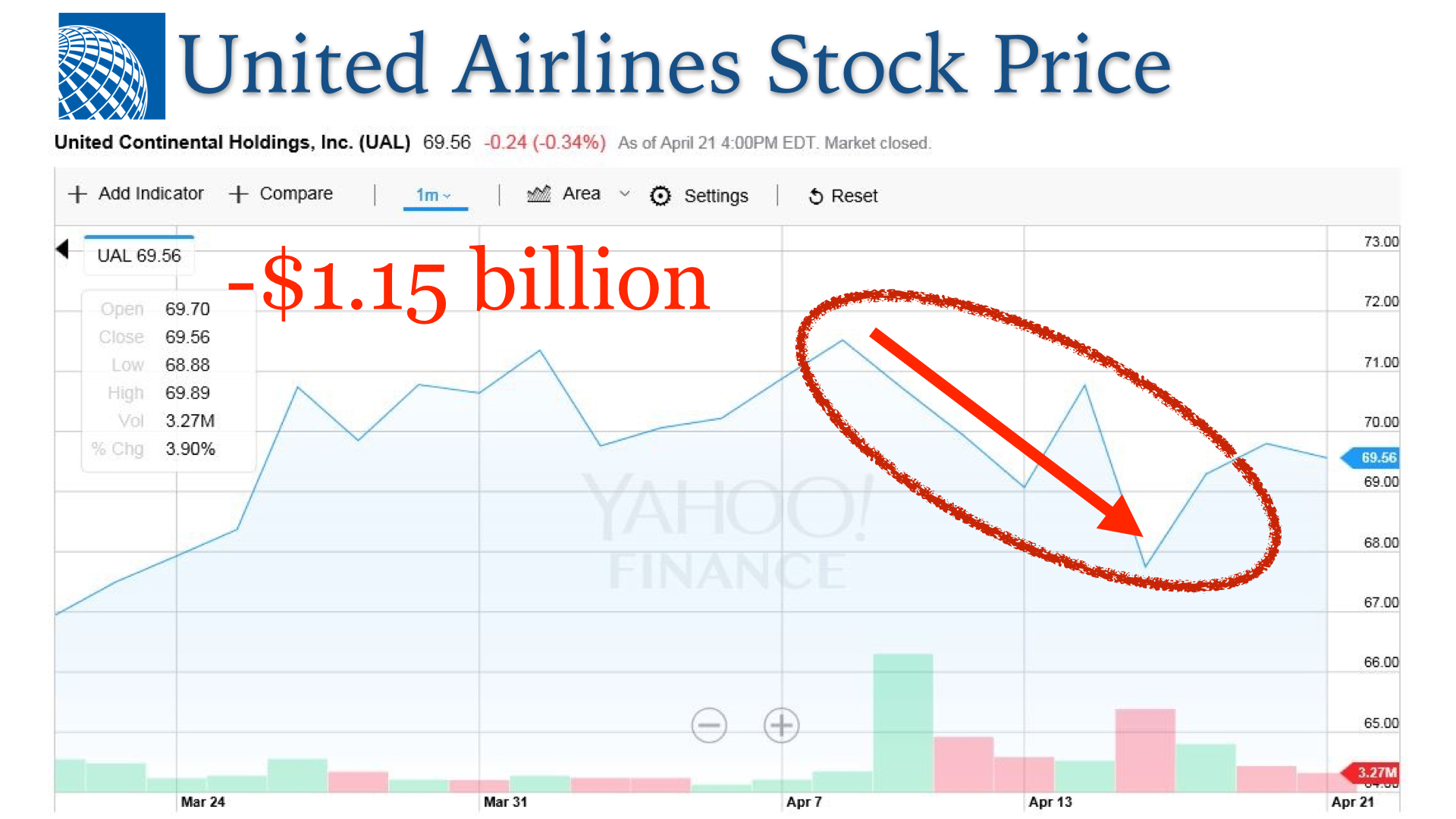Click the United Airlines globe logo
This screenshot has width=1456, height=819.
coord(111,67)
